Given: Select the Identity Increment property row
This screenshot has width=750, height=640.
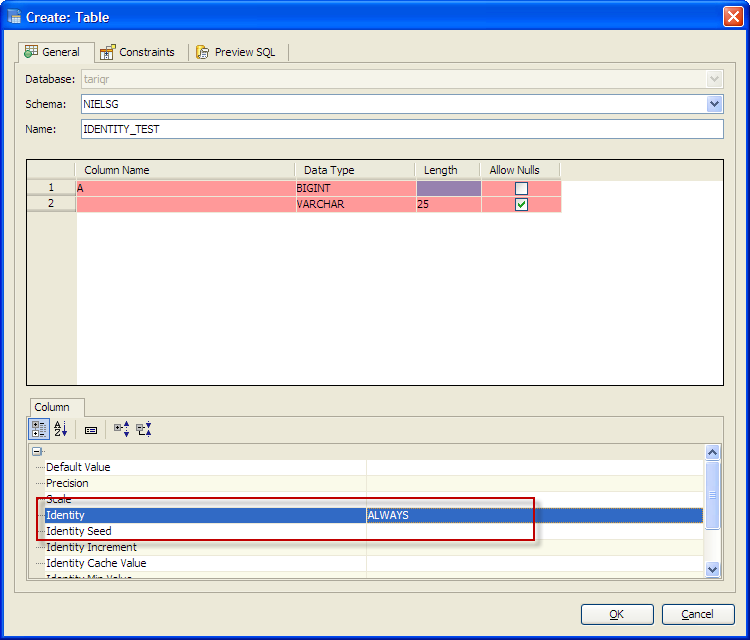Looking at the screenshot, I should [x=374, y=547].
